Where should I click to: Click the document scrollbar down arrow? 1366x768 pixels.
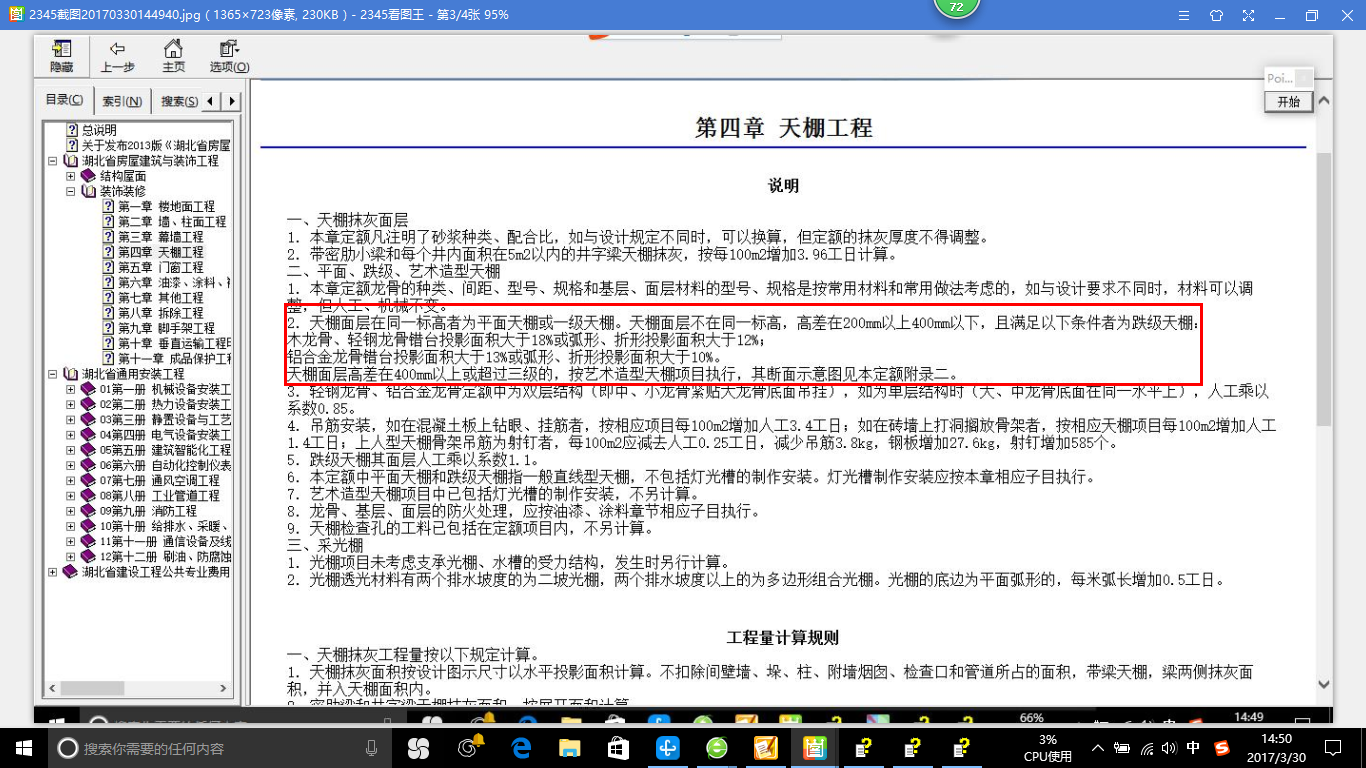tap(1323, 685)
